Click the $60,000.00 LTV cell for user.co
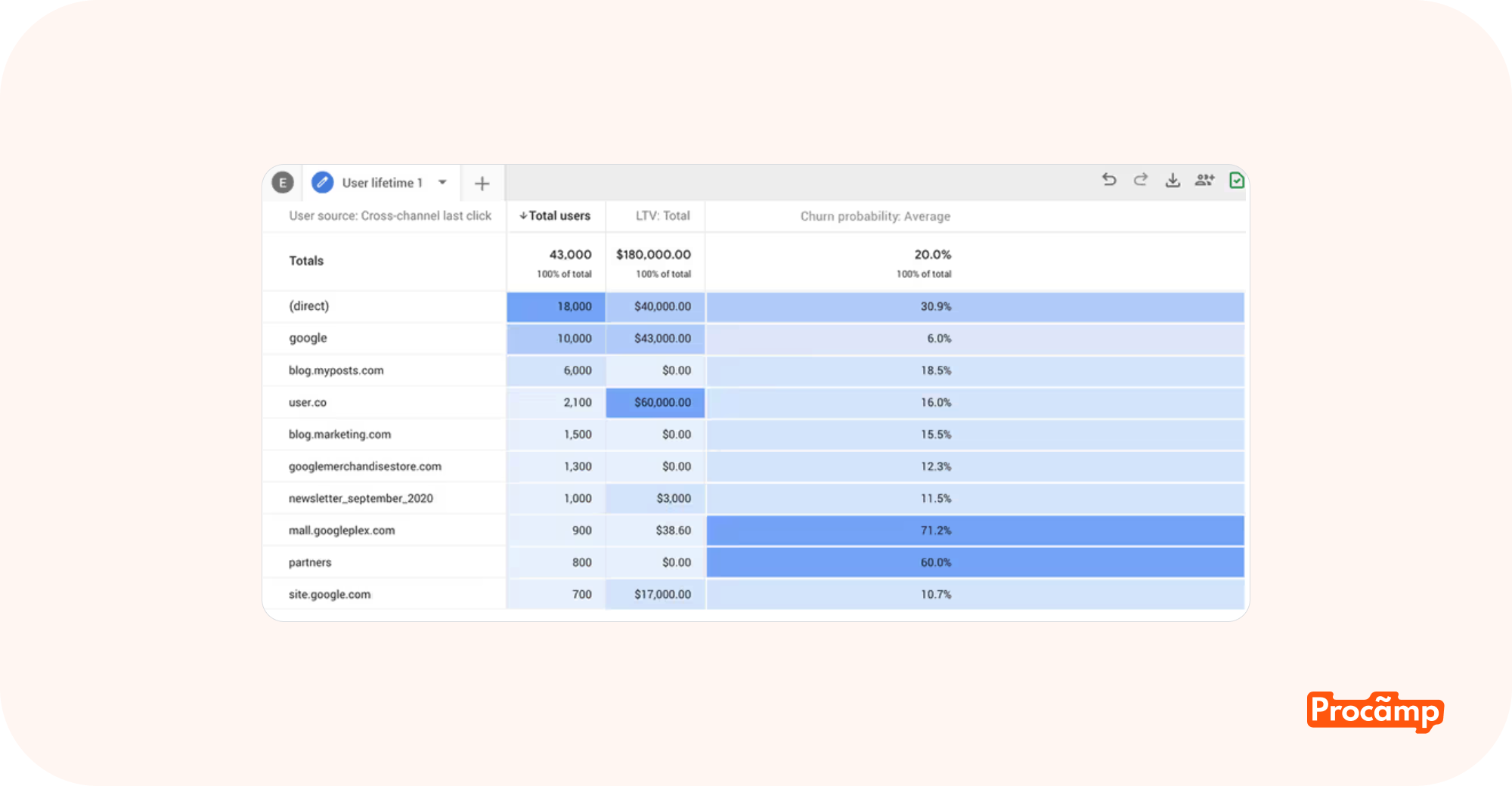Image resolution: width=1512 pixels, height=786 pixels. click(x=662, y=403)
